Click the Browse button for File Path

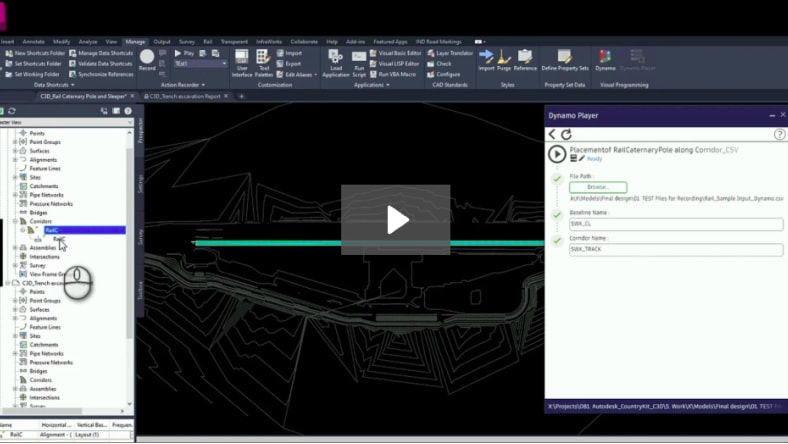pyautogui.click(x=598, y=187)
